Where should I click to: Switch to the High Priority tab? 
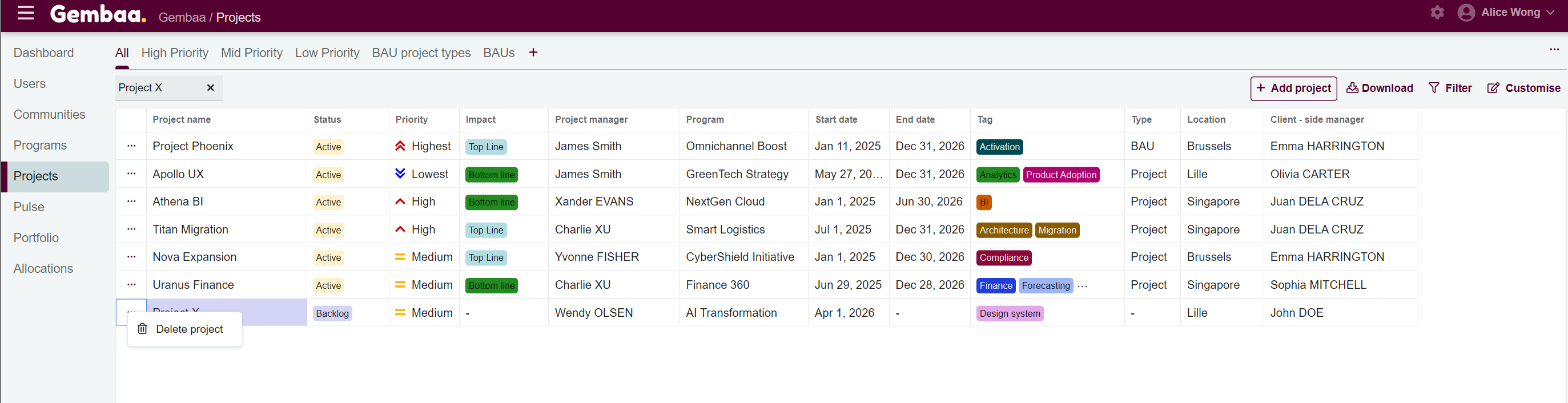175,53
